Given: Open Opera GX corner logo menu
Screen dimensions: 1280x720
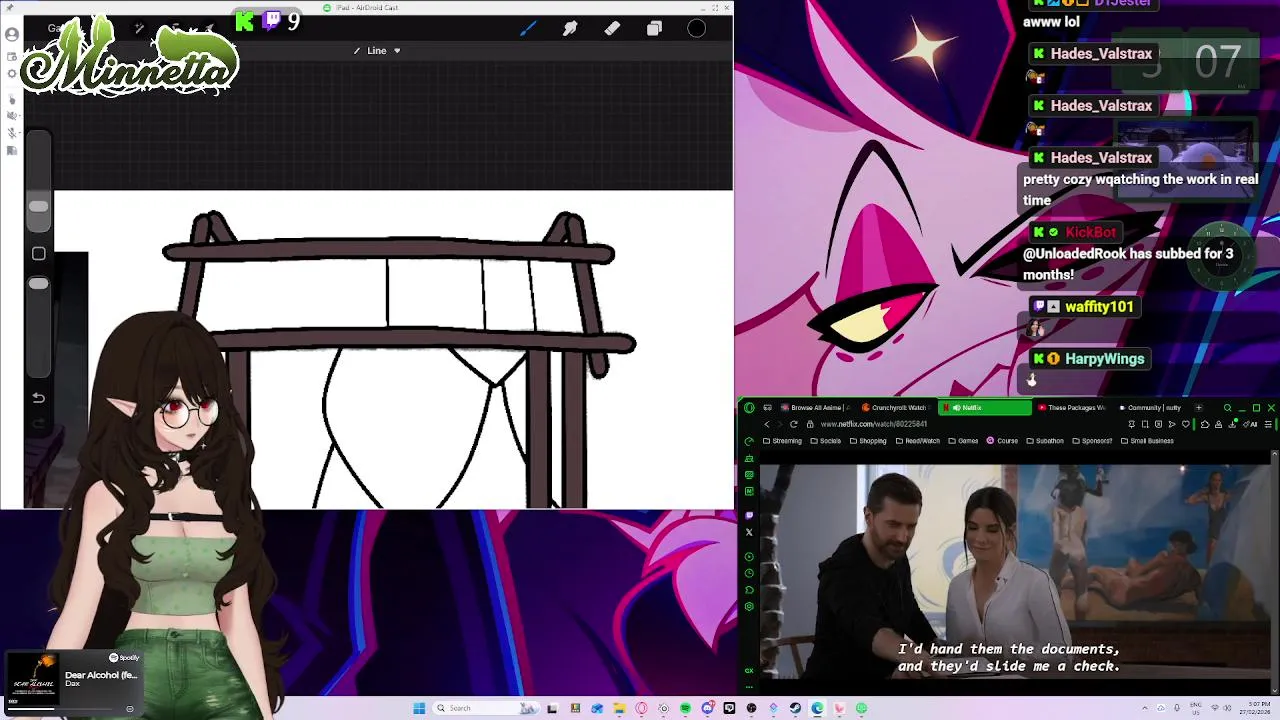Looking at the screenshot, I should [x=749, y=407].
